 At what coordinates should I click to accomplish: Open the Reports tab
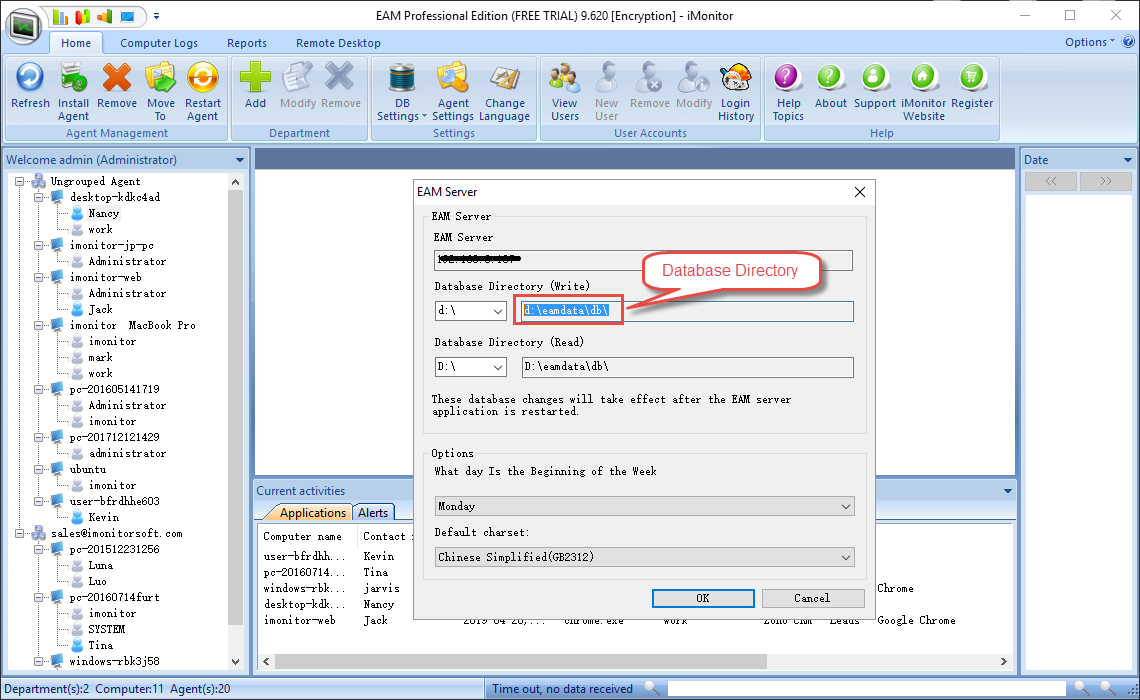click(246, 43)
